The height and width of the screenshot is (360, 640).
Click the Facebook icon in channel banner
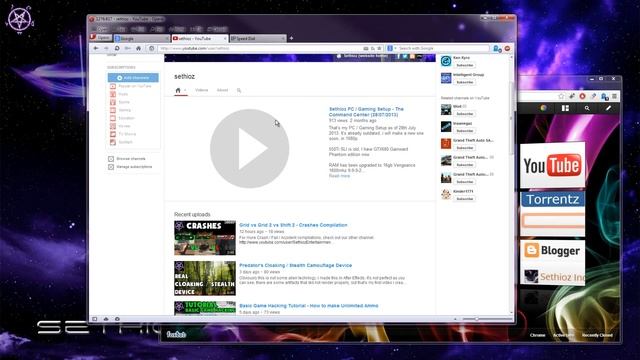click(x=398, y=56)
